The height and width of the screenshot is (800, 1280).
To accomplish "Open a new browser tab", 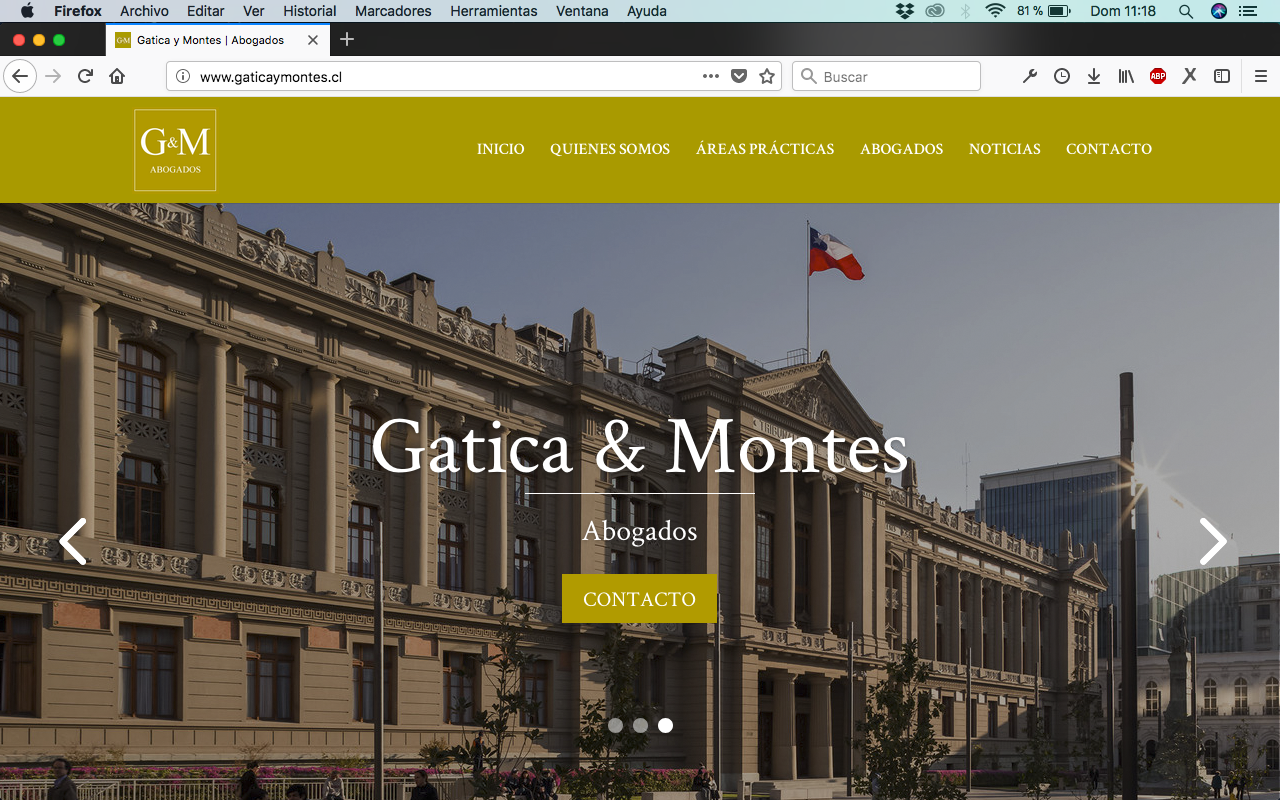I will pyautogui.click(x=347, y=40).
